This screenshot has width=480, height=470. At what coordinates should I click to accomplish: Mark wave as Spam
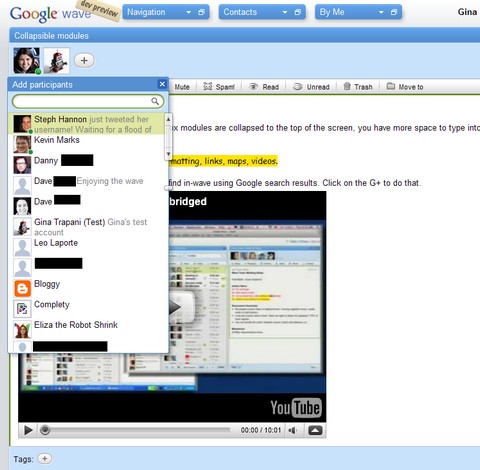click(x=219, y=87)
